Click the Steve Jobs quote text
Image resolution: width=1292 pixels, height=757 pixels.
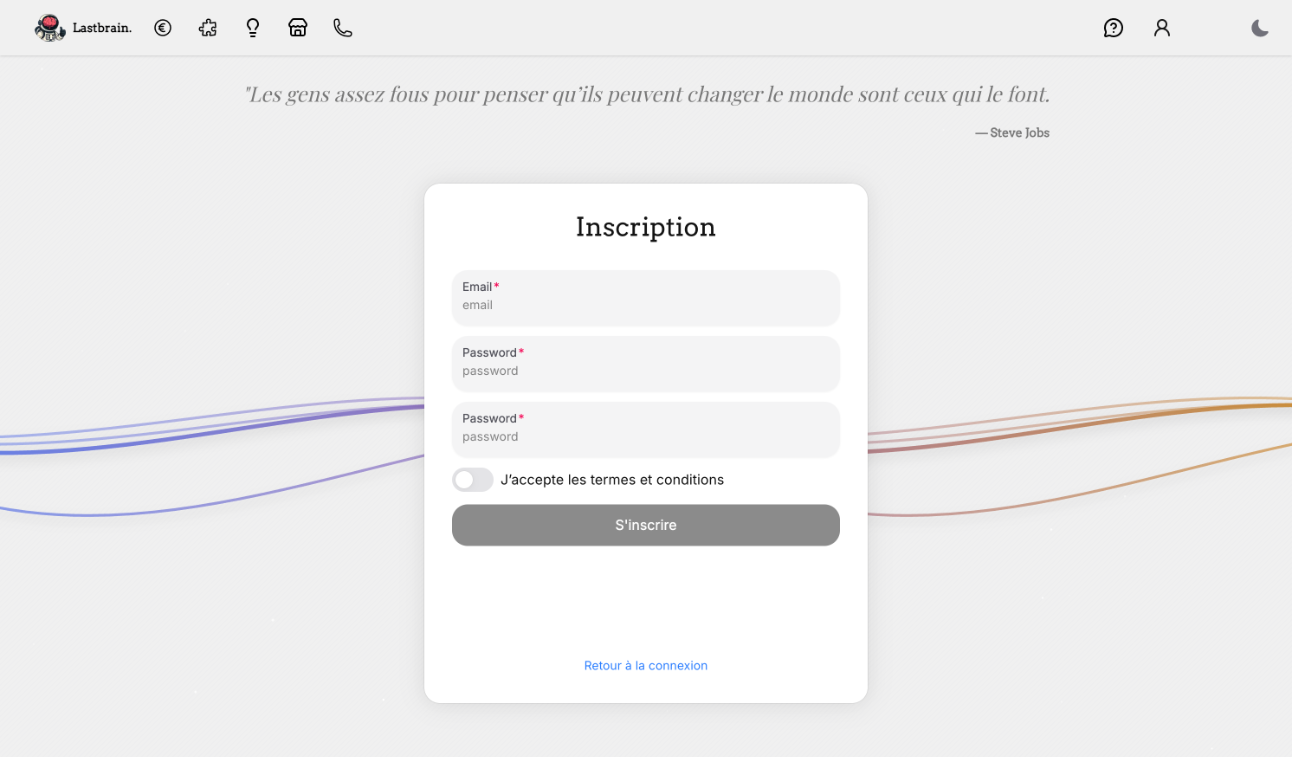click(x=647, y=94)
